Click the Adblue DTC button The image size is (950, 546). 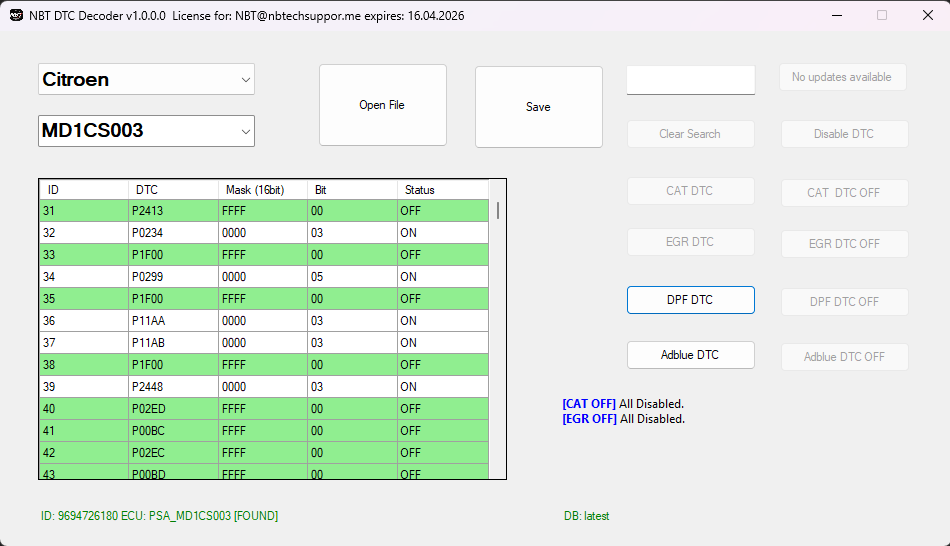click(x=691, y=355)
